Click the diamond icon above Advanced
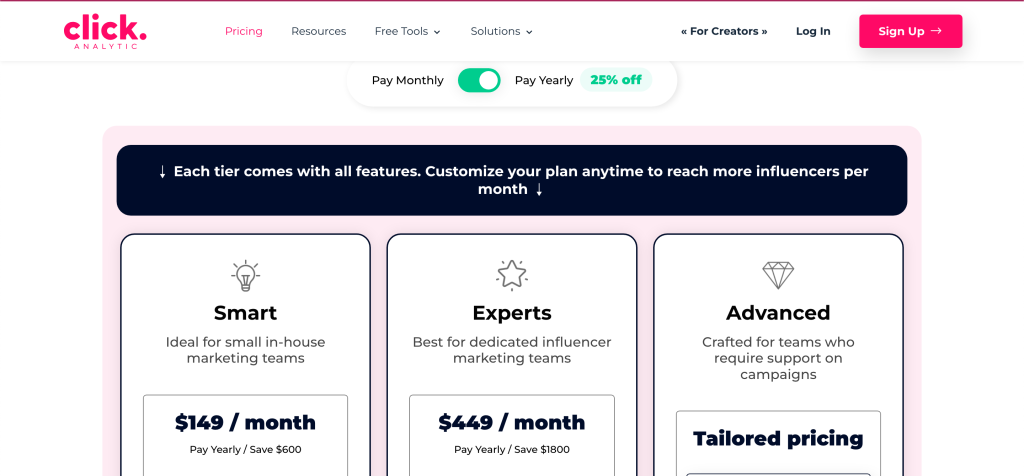The height and width of the screenshot is (476, 1024). tap(778, 275)
